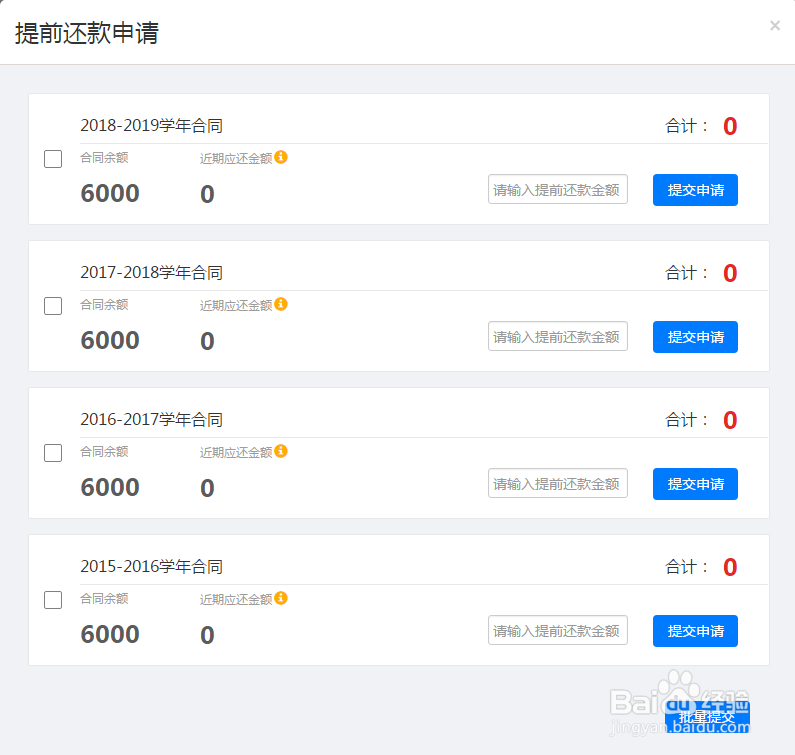Click info icon for 2016-2017学年合同 近期应还金额

pos(281,451)
